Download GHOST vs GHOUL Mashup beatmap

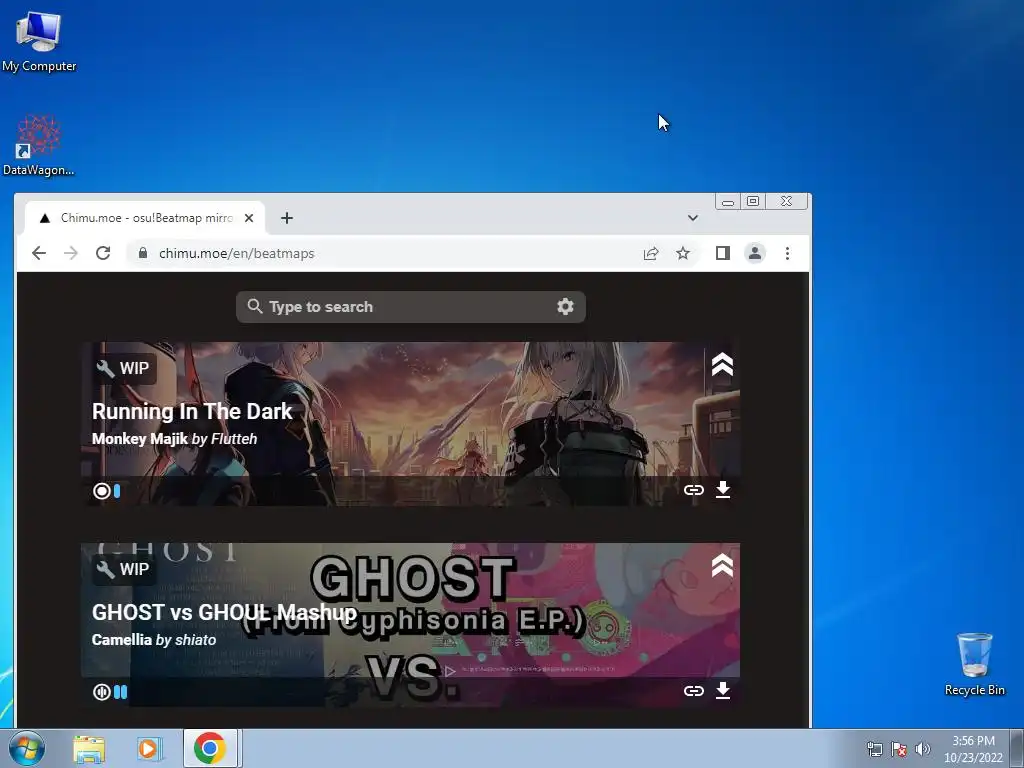pyautogui.click(x=722, y=690)
